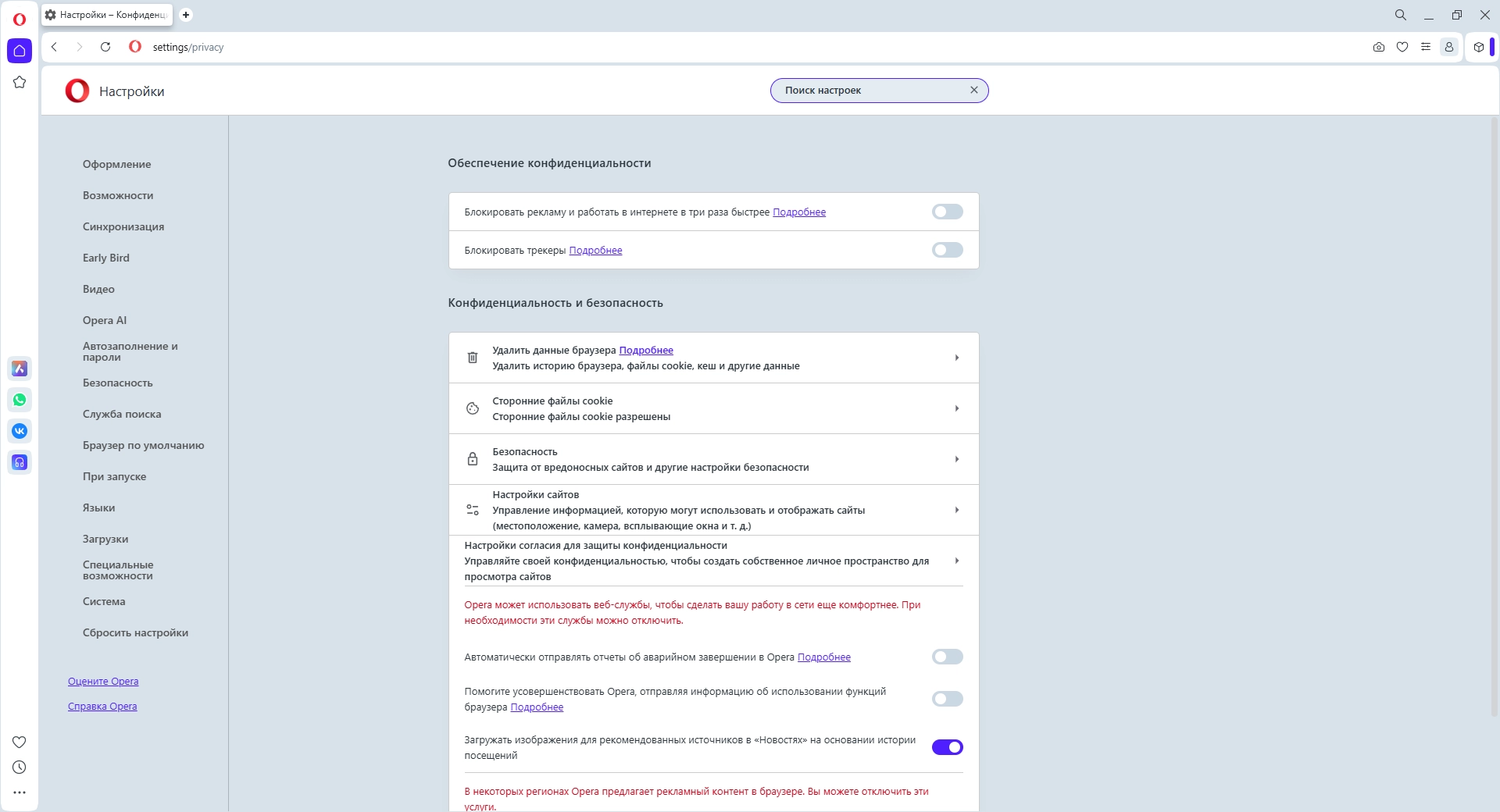Viewport: 1500px width, 812px height.
Task: Enable the tracker blocking toggle
Action: click(x=947, y=250)
